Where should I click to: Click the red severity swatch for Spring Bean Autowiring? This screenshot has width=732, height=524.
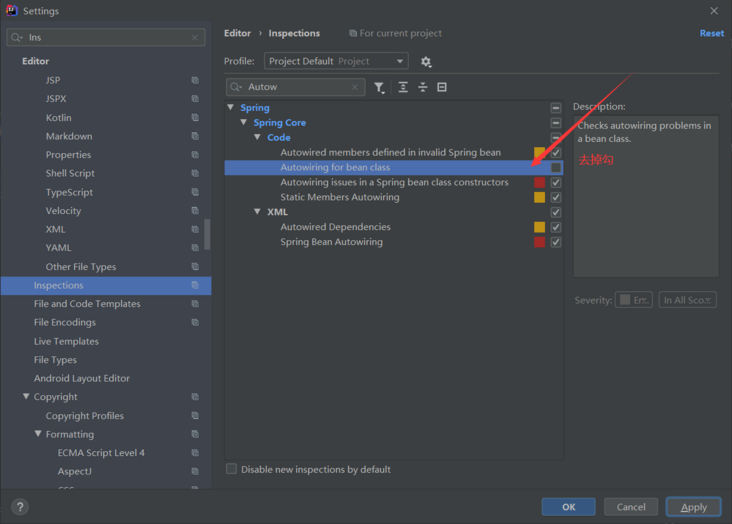pos(540,242)
